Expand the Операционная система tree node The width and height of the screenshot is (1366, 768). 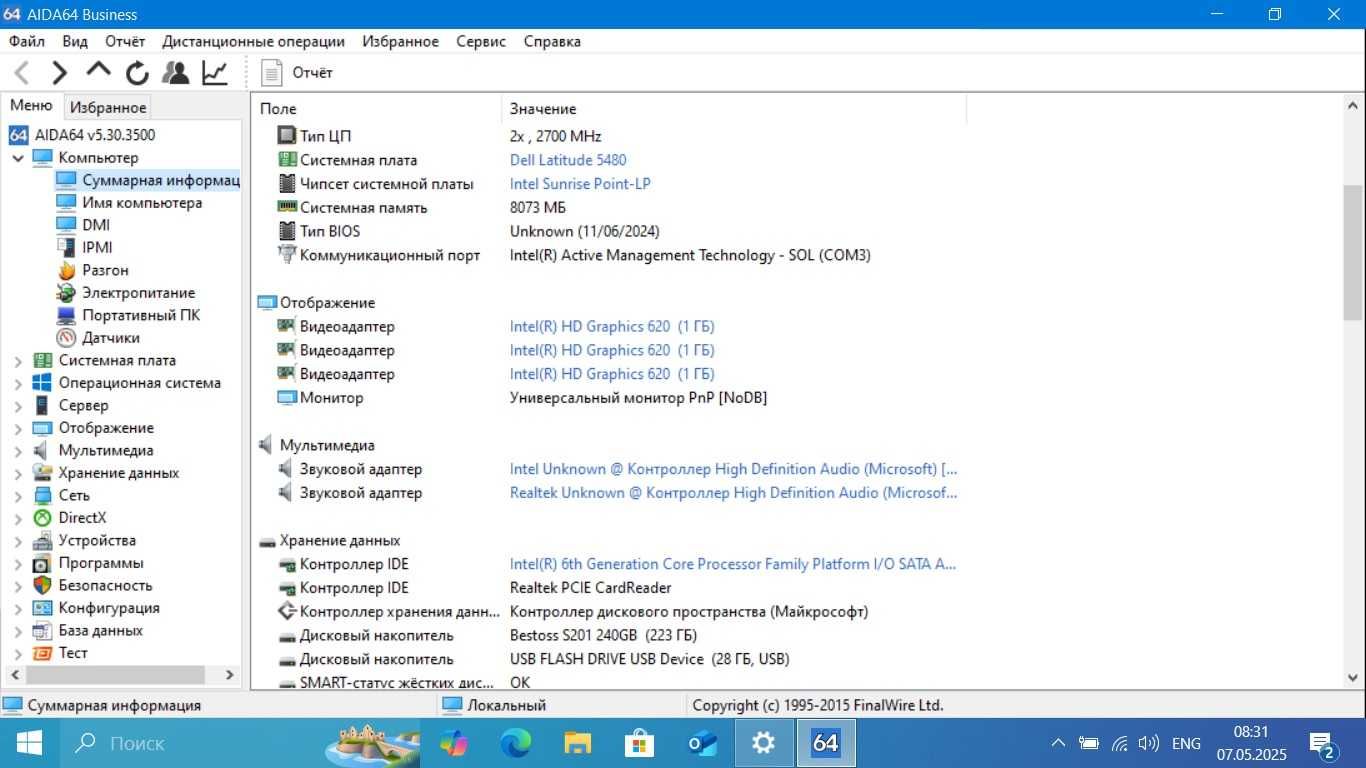tap(18, 383)
